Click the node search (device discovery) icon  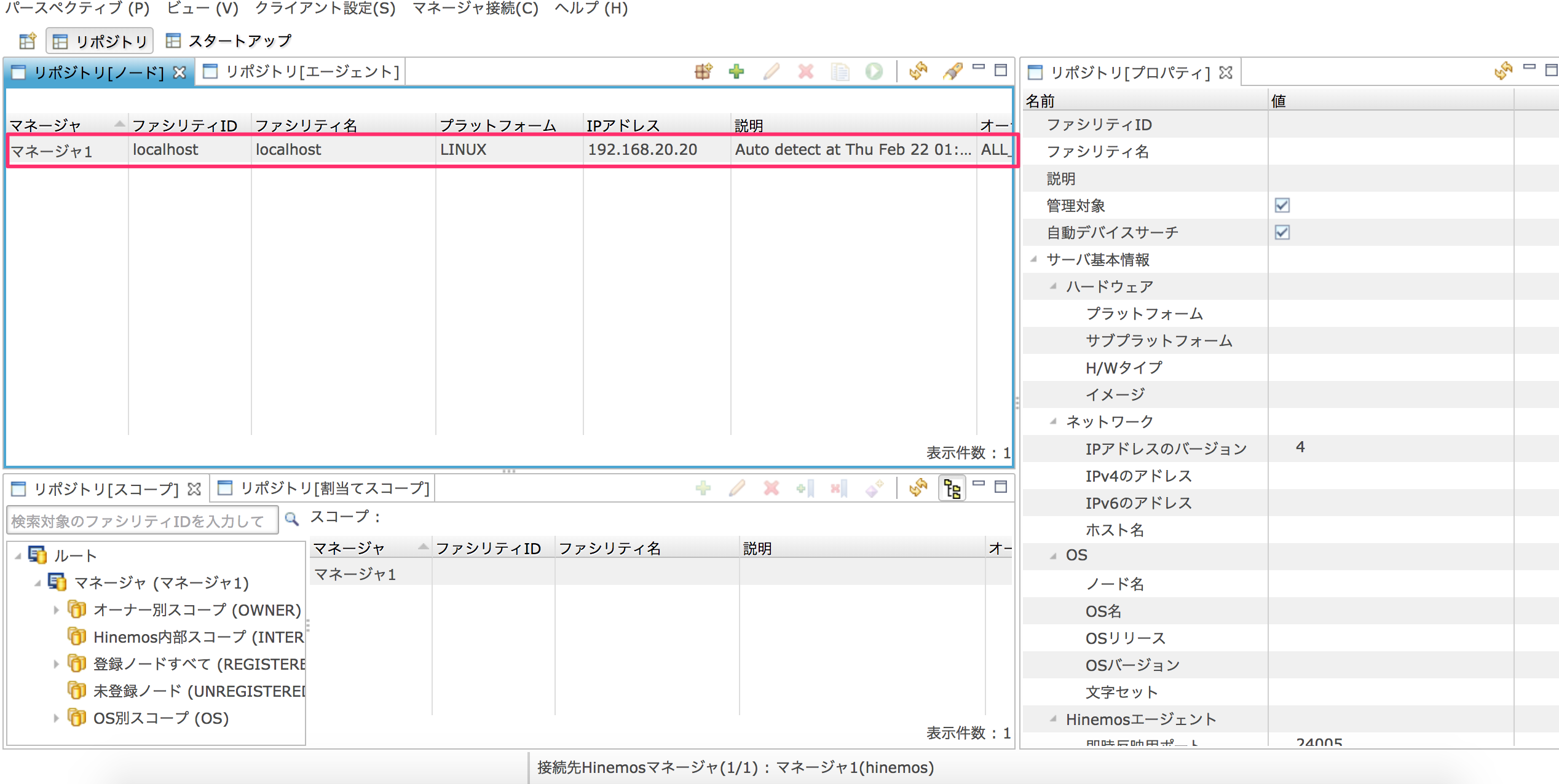coord(703,72)
